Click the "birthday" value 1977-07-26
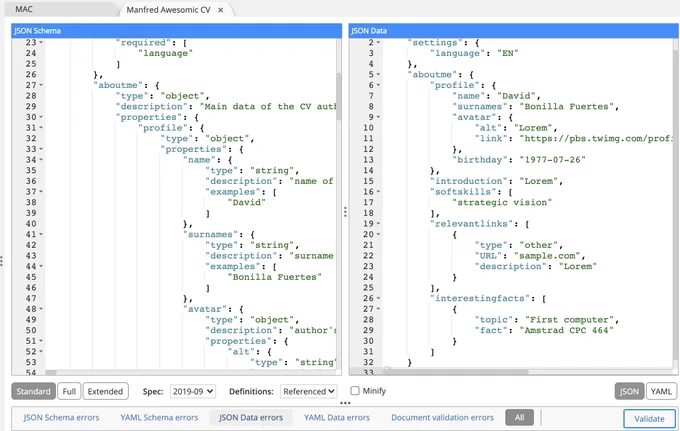Screen dimensions: 680x431 coord(552,160)
